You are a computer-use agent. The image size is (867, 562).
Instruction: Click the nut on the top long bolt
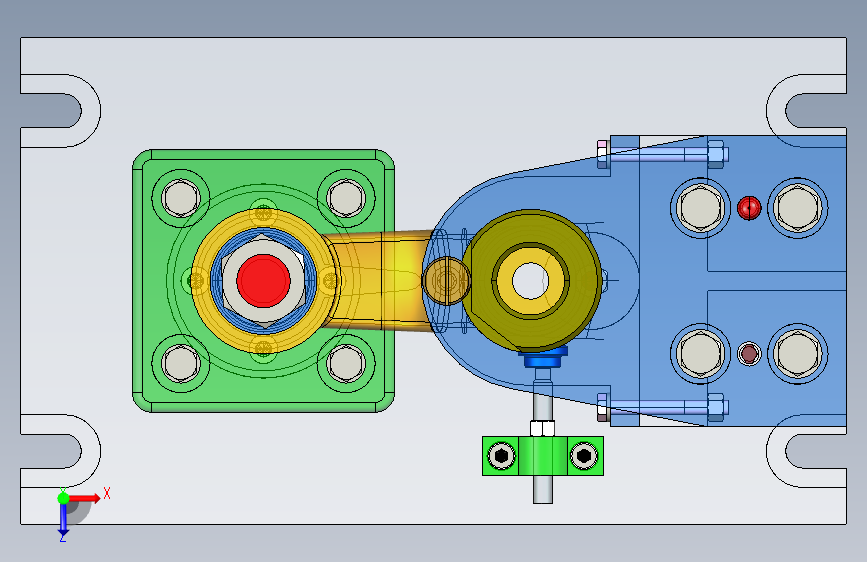point(715,154)
